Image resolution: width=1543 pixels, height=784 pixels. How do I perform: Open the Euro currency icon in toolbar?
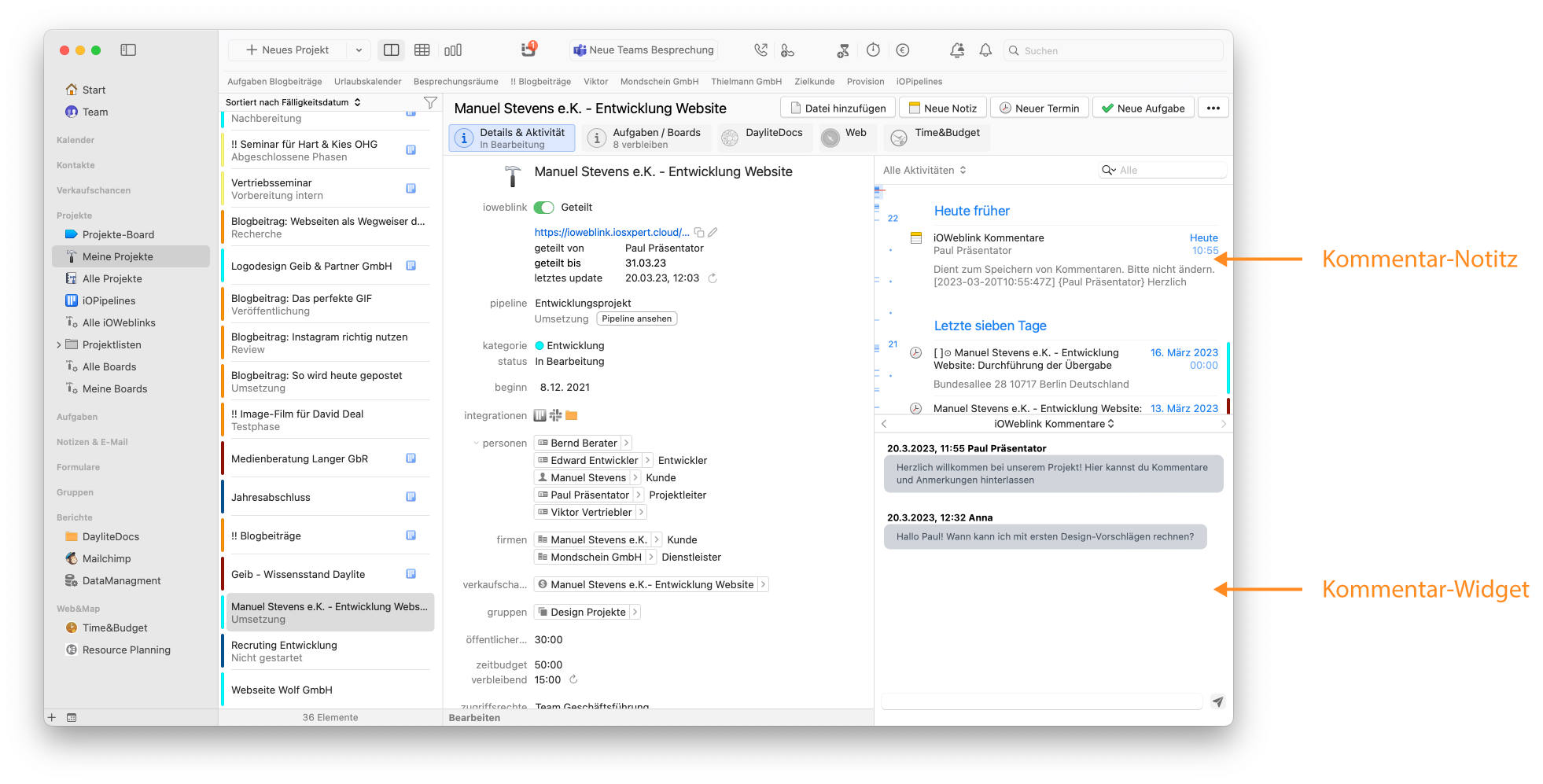903,50
